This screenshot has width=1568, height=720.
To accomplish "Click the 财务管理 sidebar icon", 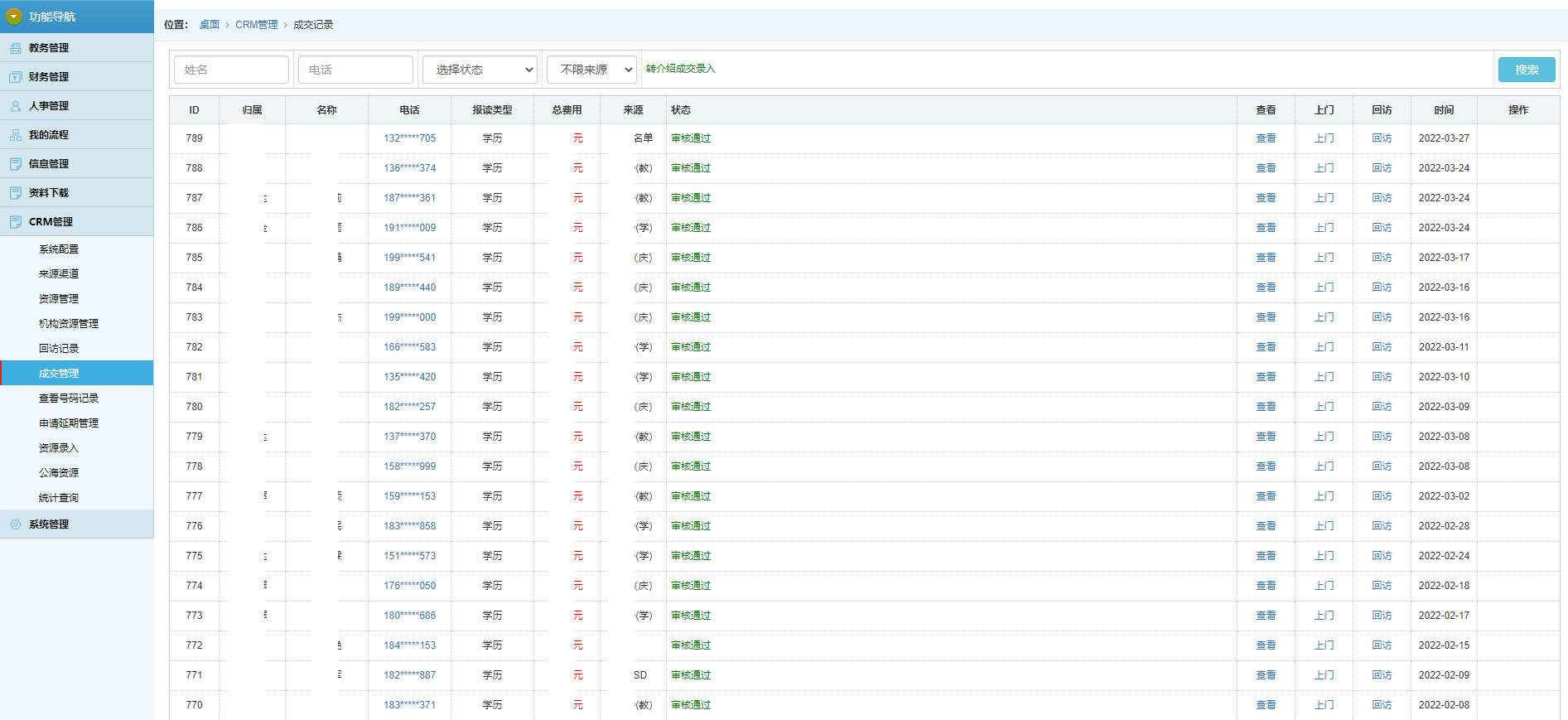I will 16,77.
